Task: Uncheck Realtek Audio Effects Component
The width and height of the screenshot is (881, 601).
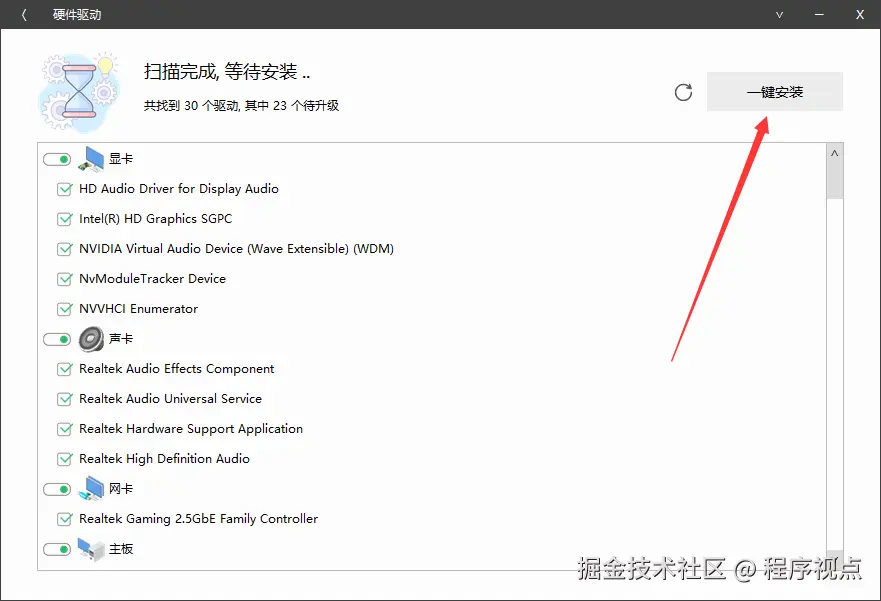Action: (x=65, y=369)
